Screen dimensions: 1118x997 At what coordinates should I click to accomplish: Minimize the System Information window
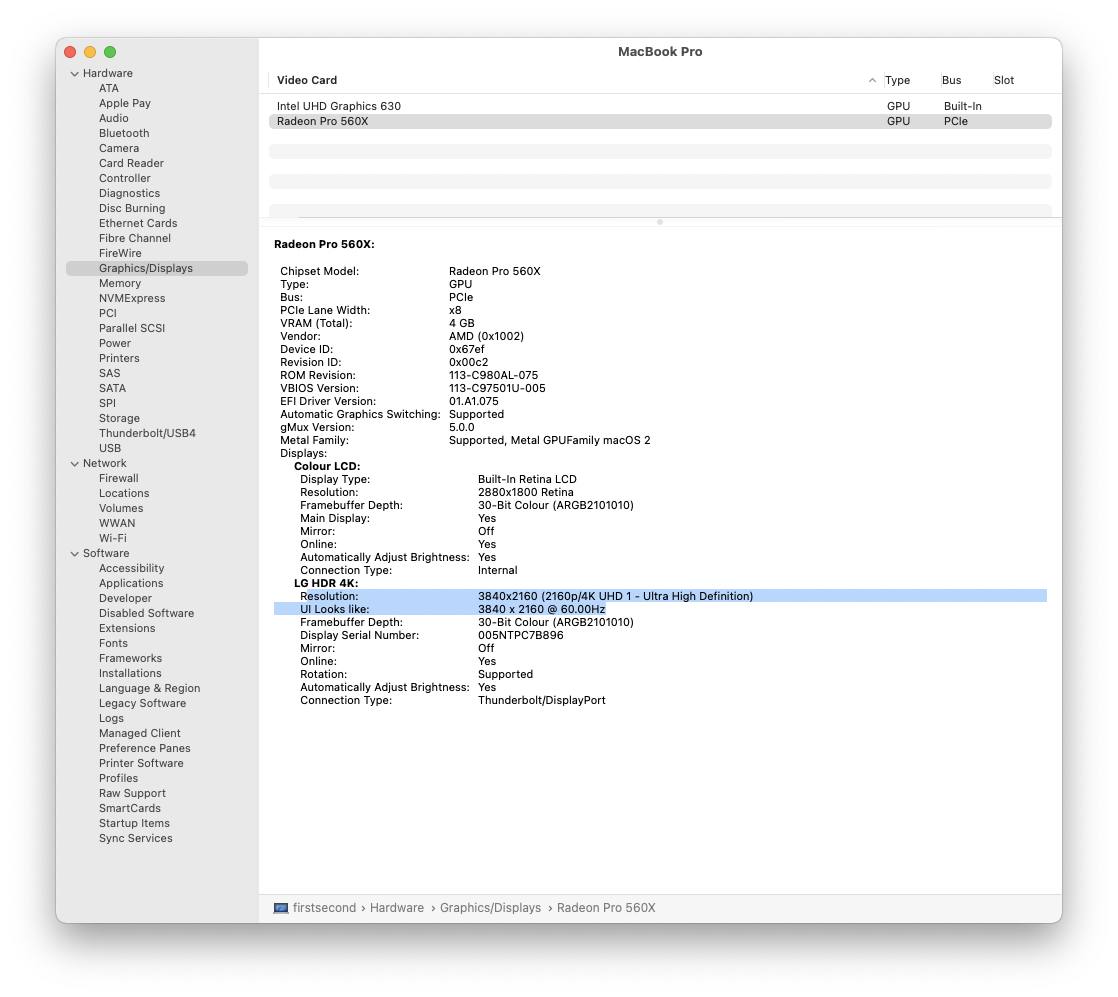coord(90,52)
